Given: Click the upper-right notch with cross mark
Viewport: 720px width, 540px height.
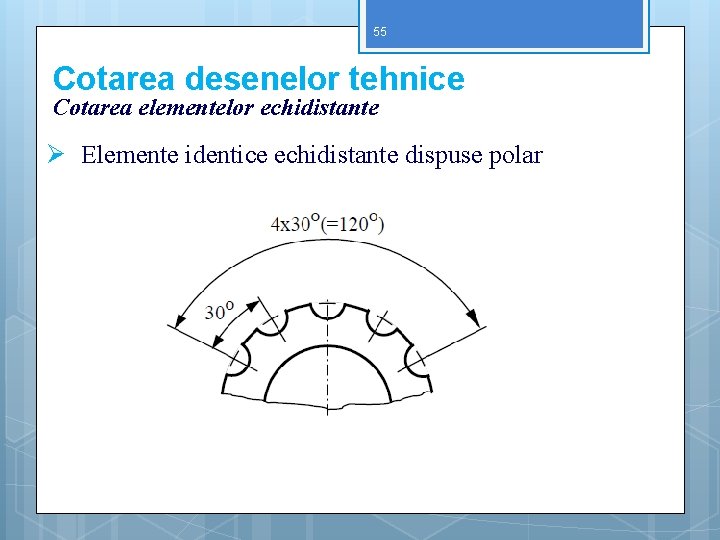Looking at the screenshot, I should pos(383,322).
